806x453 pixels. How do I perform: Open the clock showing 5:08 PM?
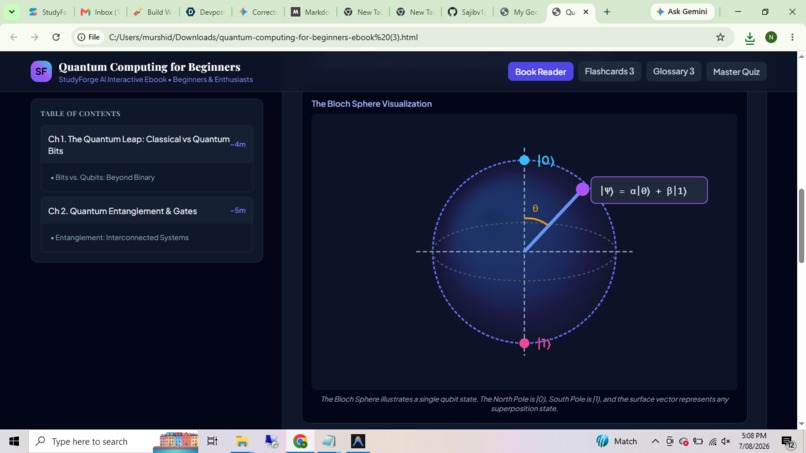pos(754,441)
